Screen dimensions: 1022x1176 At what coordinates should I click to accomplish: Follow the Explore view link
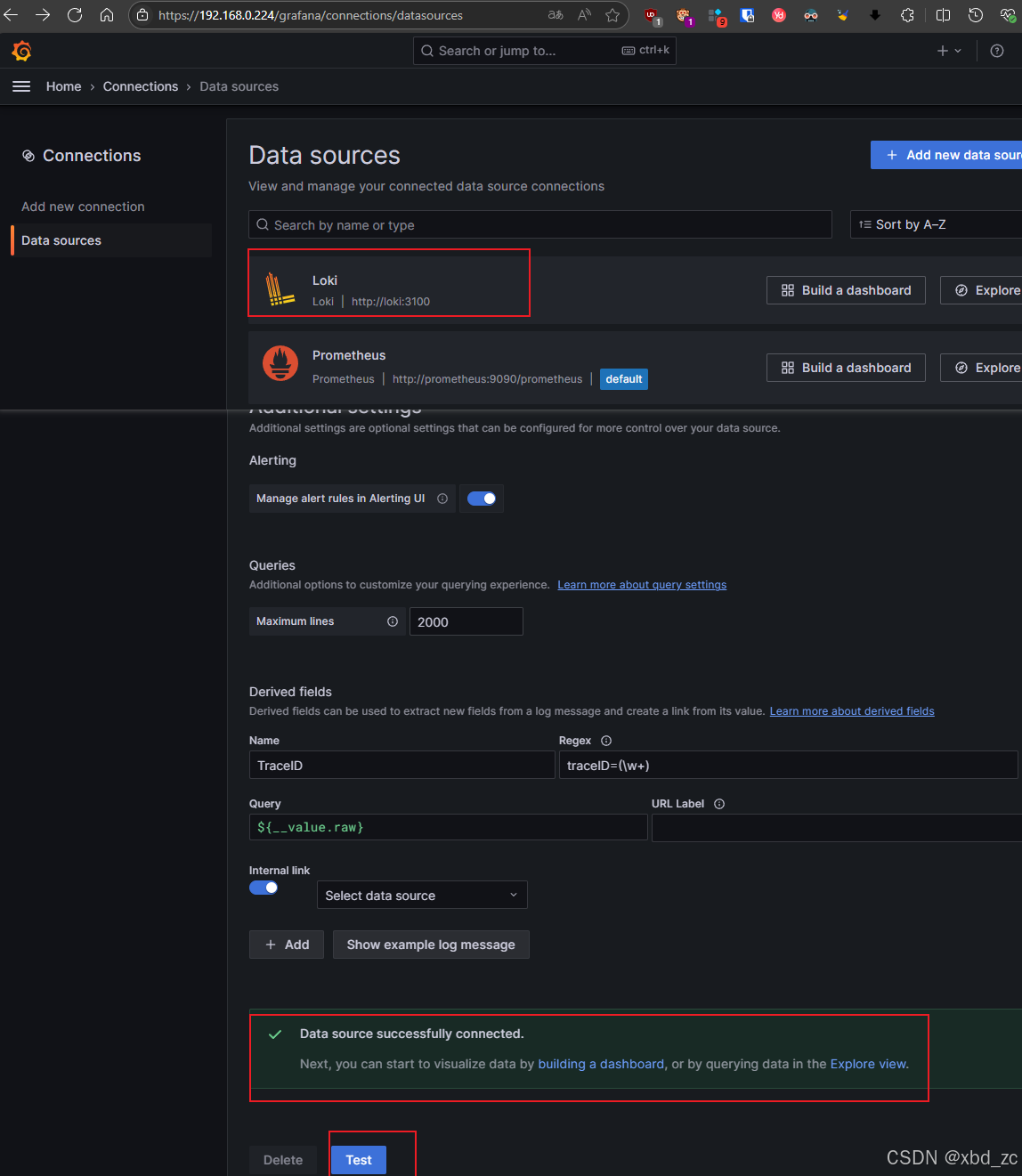tap(868, 1064)
